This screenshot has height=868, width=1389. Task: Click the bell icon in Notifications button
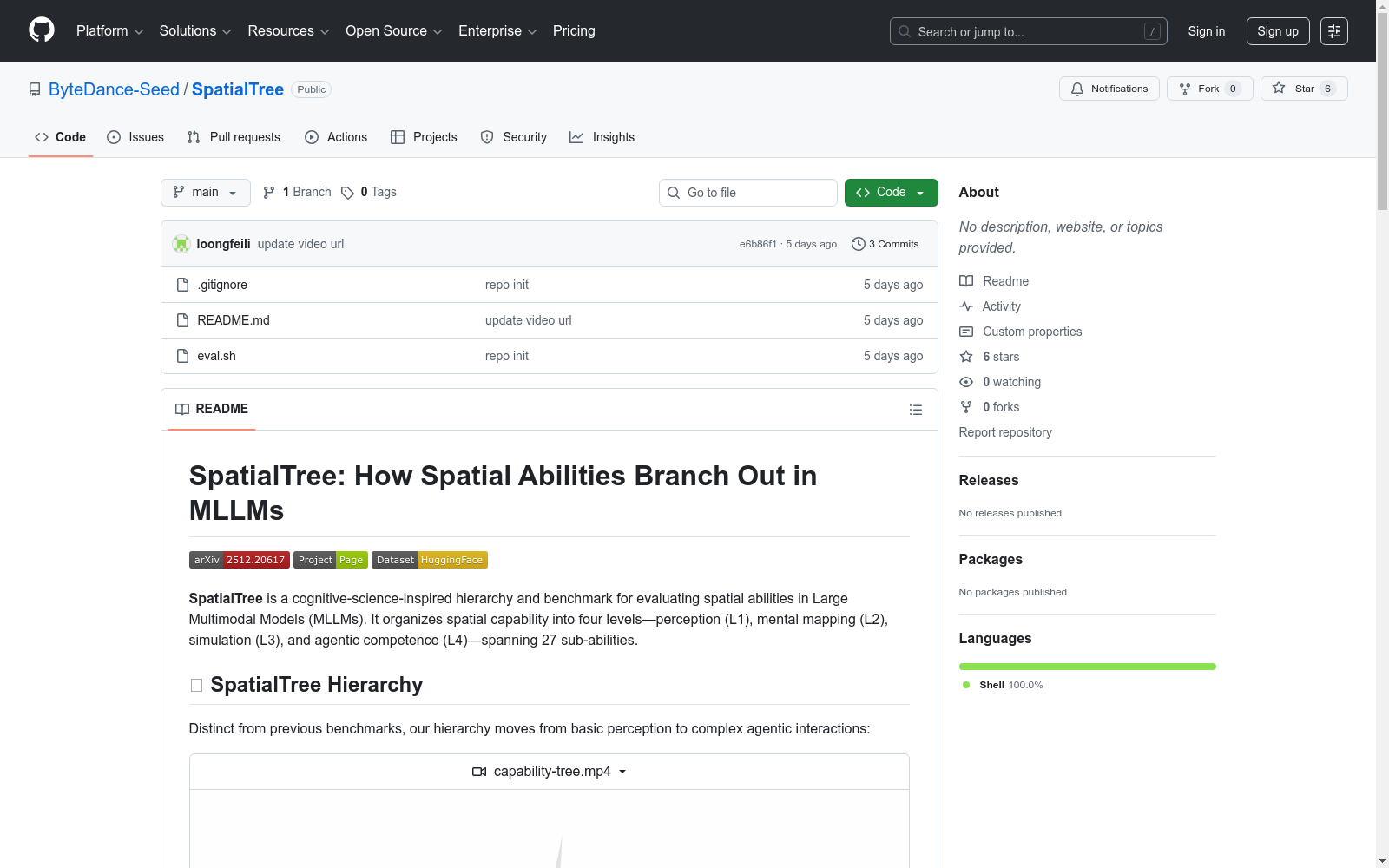coord(1077,89)
